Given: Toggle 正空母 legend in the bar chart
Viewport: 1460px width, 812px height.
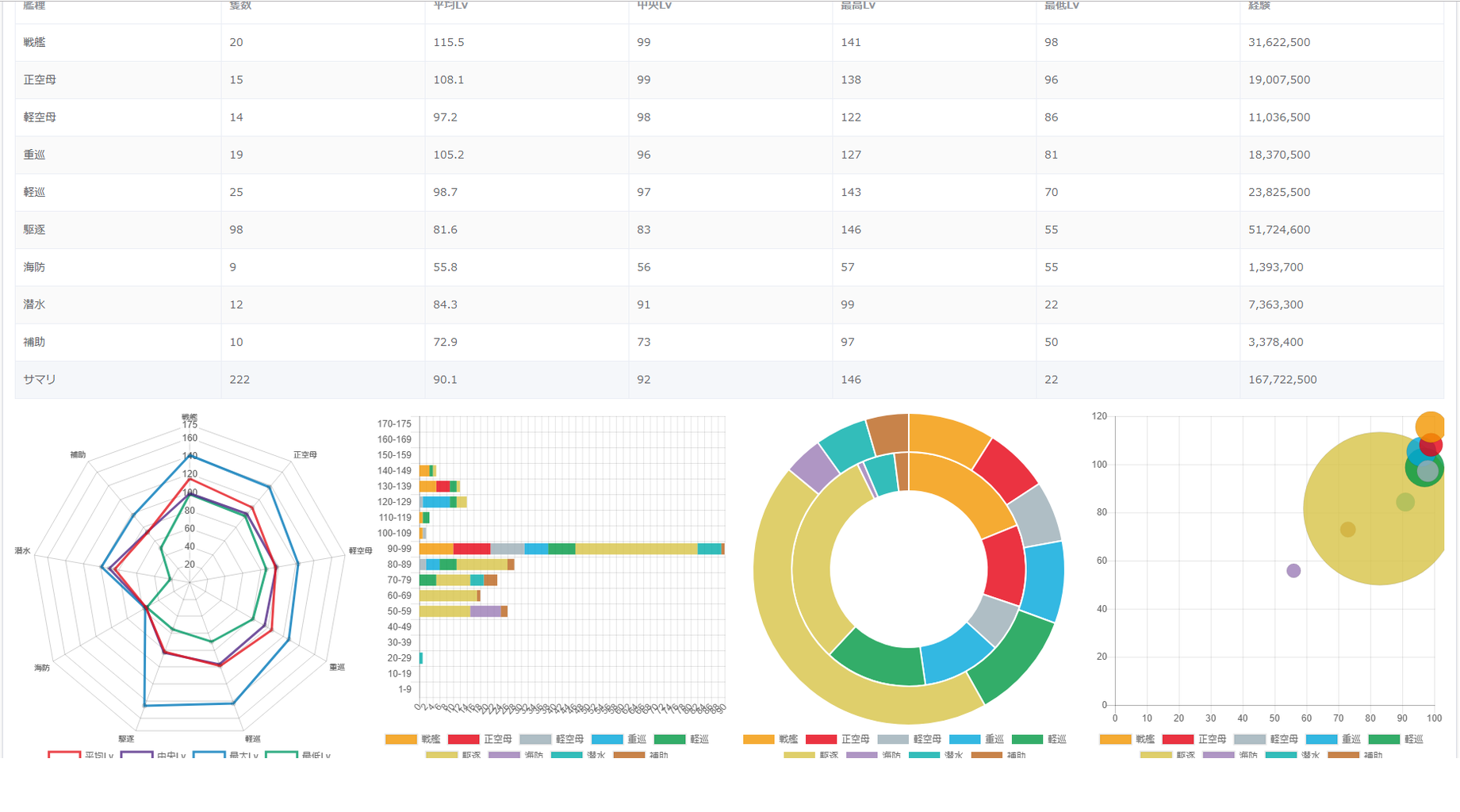Looking at the screenshot, I should (x=480, y=739).
